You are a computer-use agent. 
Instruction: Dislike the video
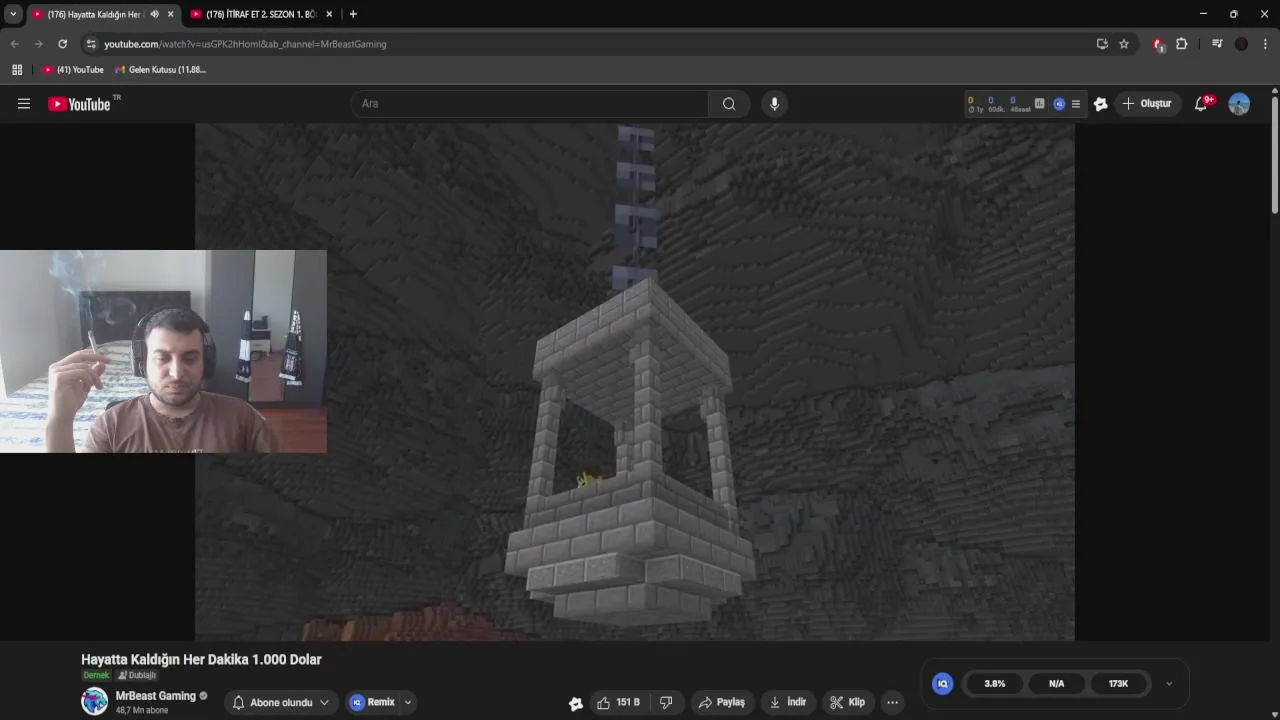point(666,703)
